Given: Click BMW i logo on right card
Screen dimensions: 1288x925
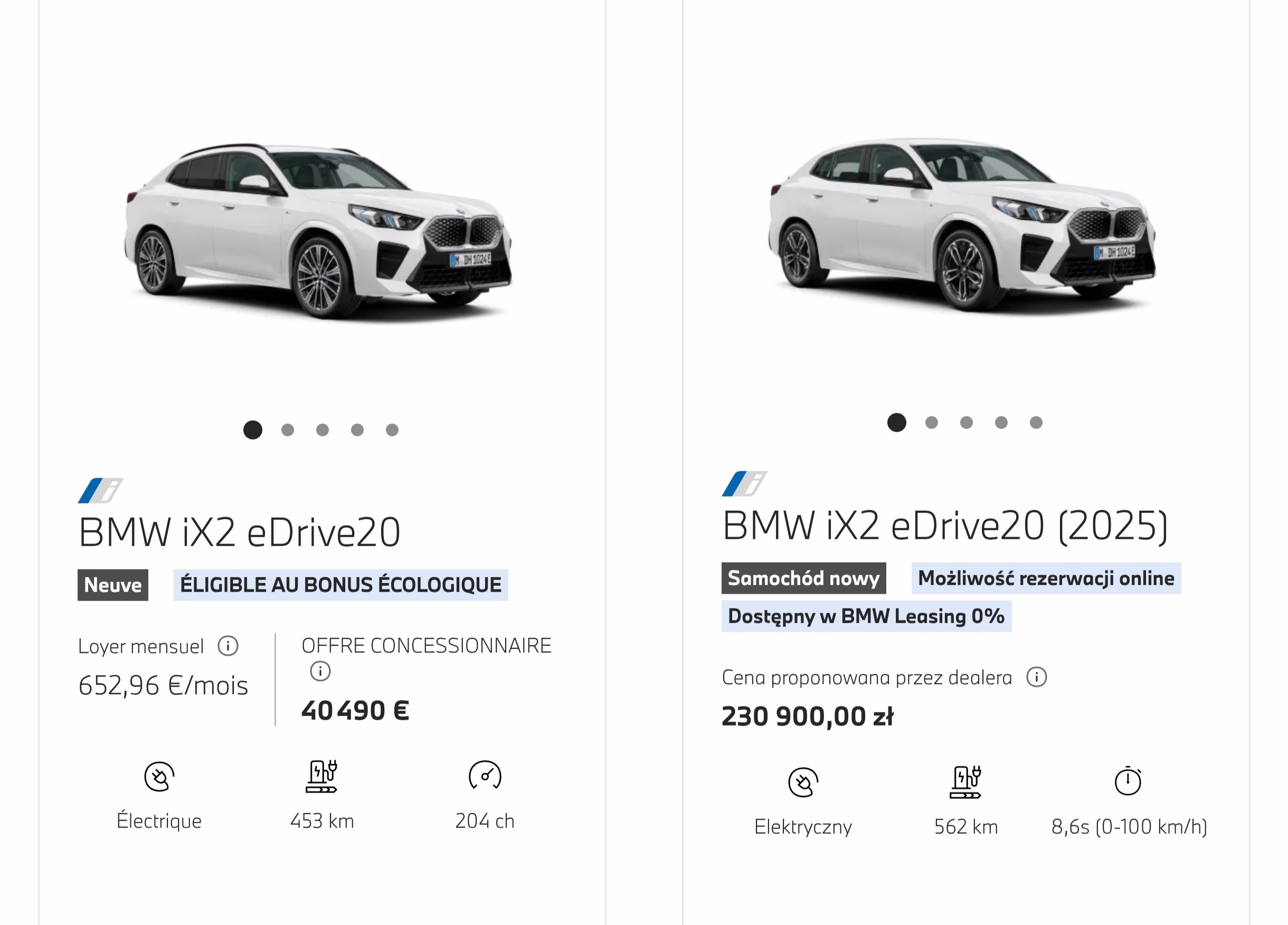Looking at the screenshot, I should (x=744, y=484).
